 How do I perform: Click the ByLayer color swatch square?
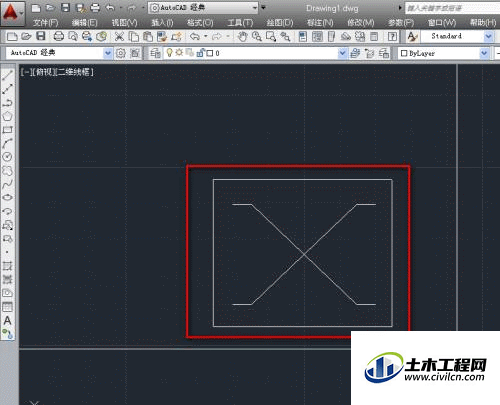click(404, 53)
